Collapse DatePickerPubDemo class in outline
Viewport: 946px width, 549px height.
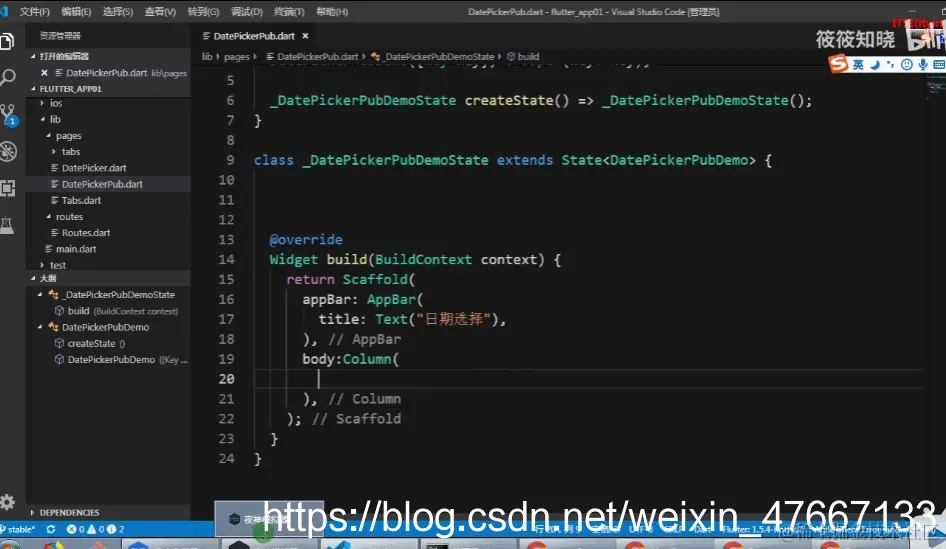(x=40, y=327)
